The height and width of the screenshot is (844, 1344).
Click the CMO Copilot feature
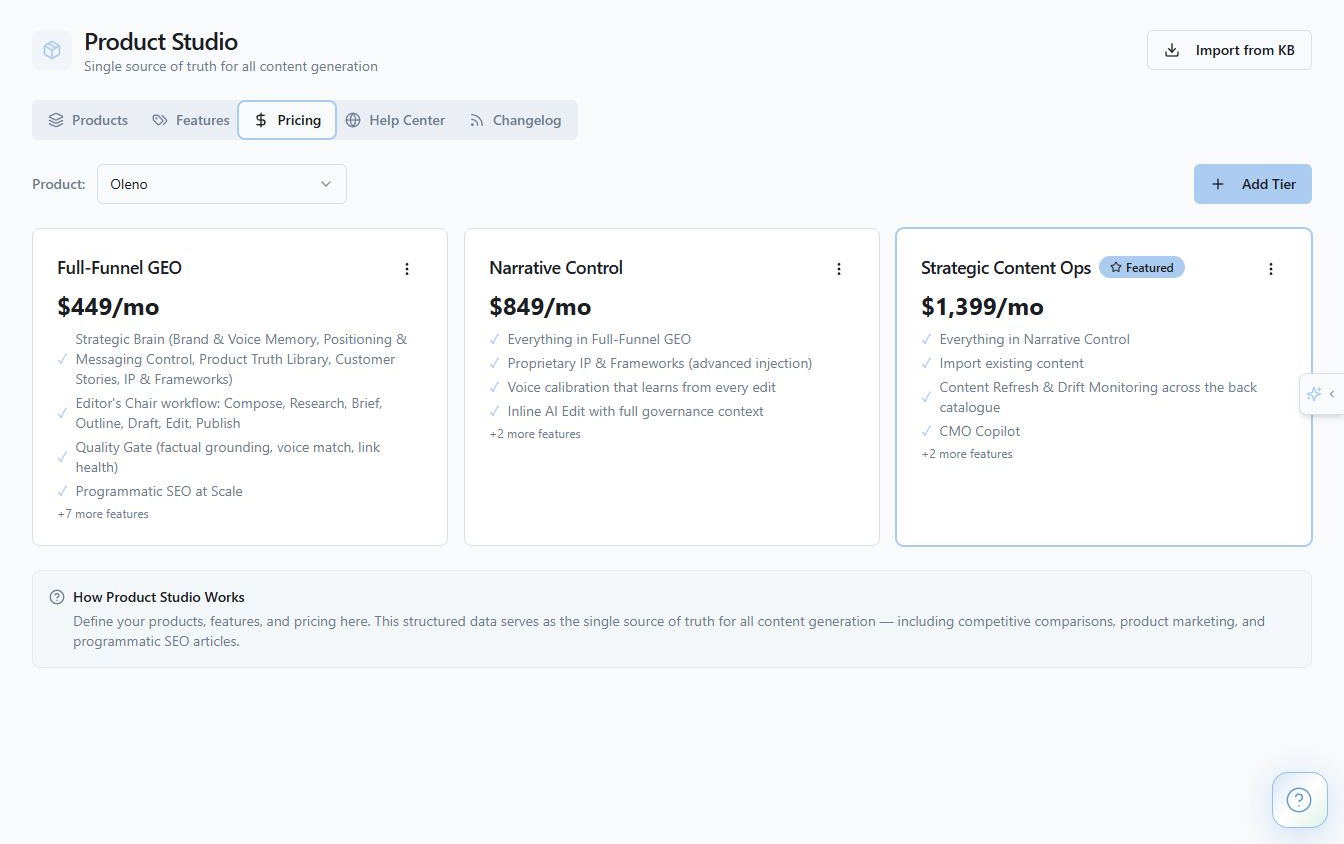[980, 431]
